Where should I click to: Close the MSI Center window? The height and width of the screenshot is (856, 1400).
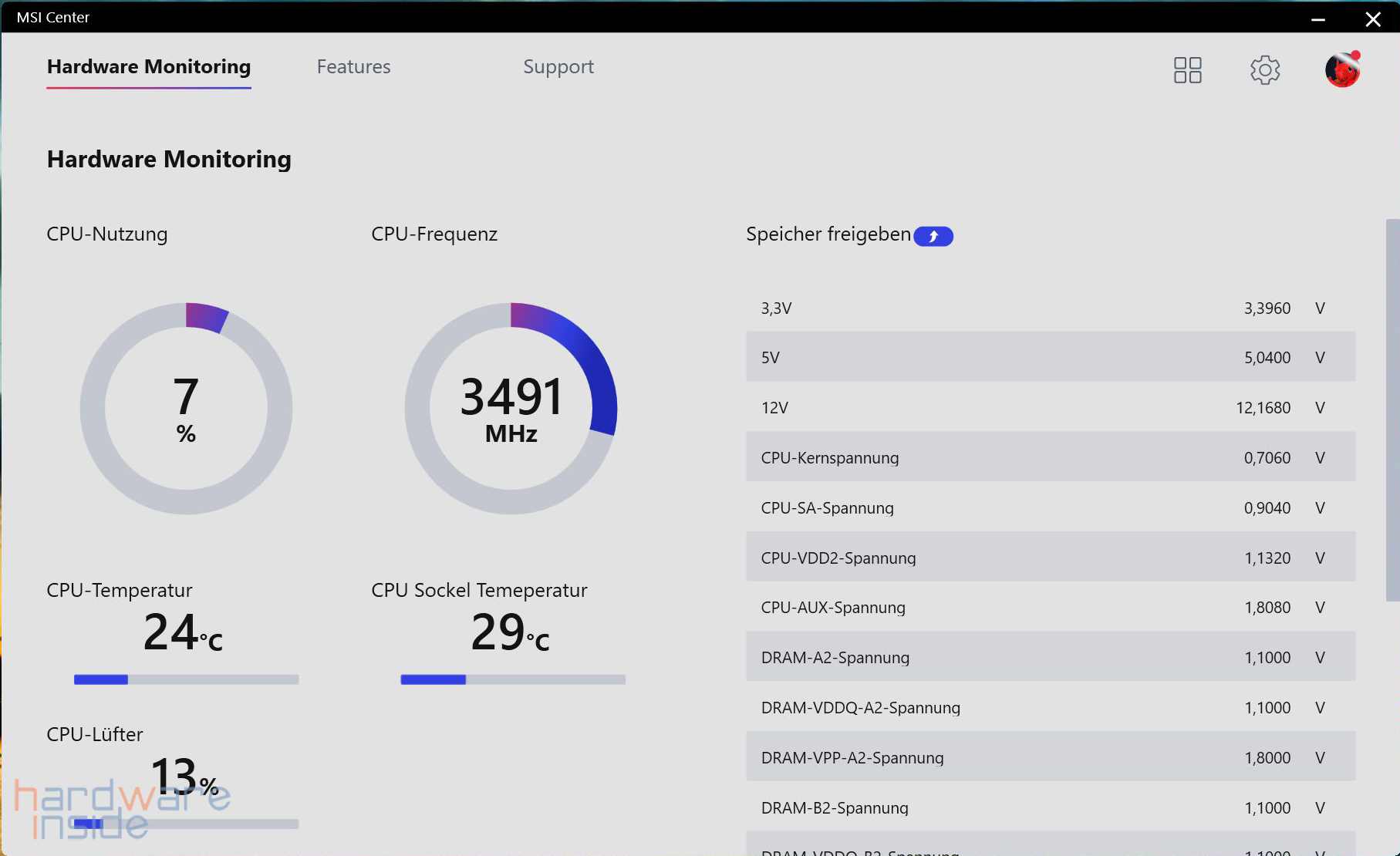(x=1373, y=19)
